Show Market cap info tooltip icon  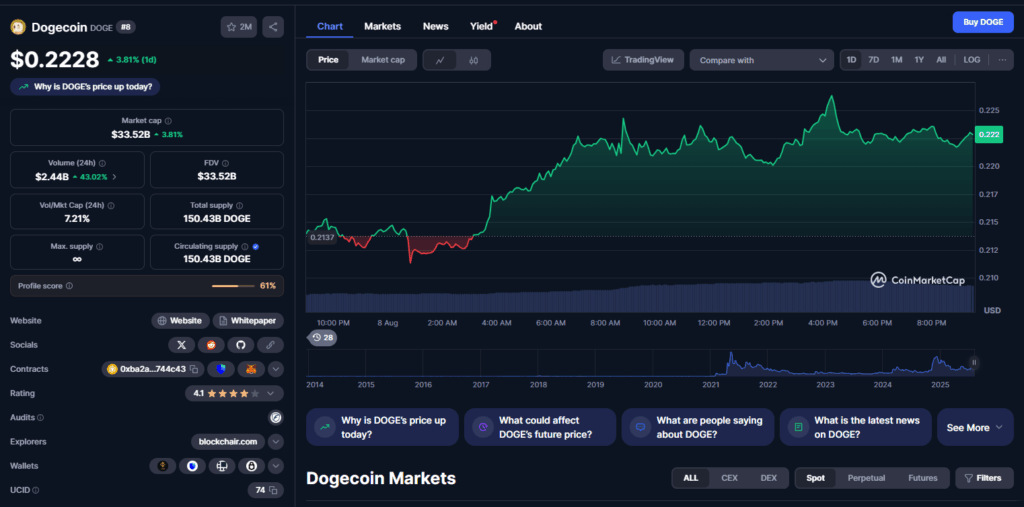pyautogui.click(x=168, y=121)
